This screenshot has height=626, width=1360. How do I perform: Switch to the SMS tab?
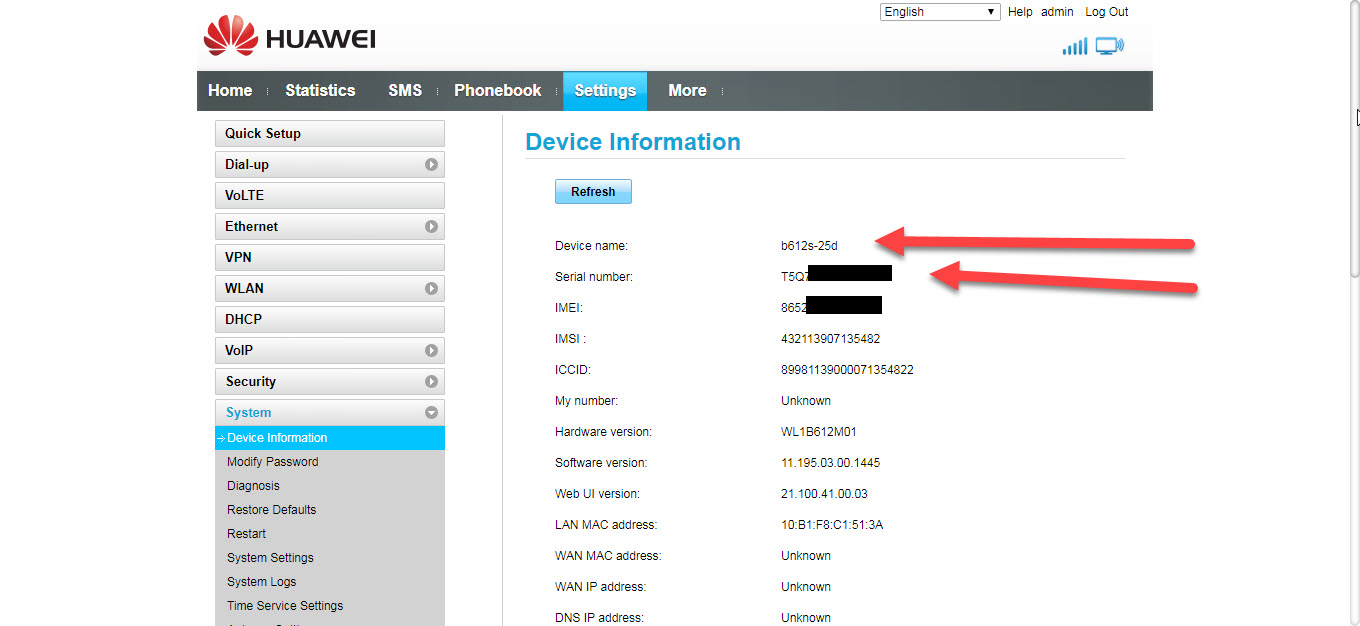click(x=405, y=90)
